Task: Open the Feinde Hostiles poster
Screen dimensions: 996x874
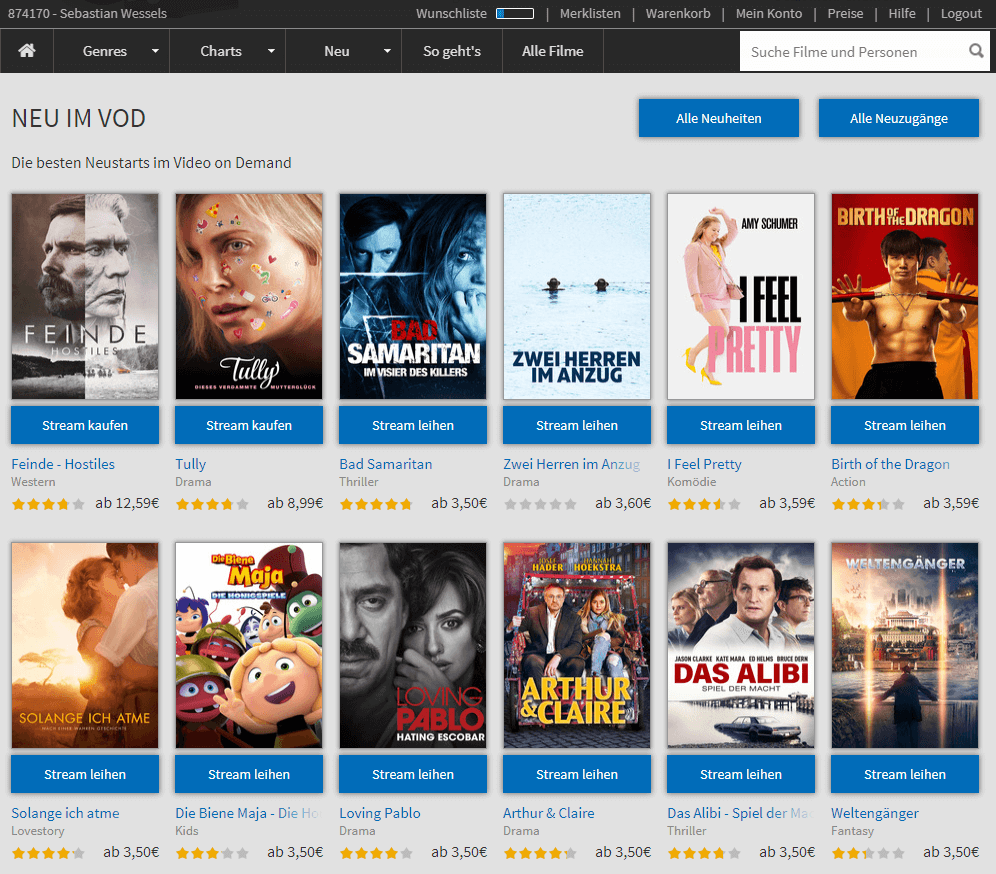Action: pos(85,297)
